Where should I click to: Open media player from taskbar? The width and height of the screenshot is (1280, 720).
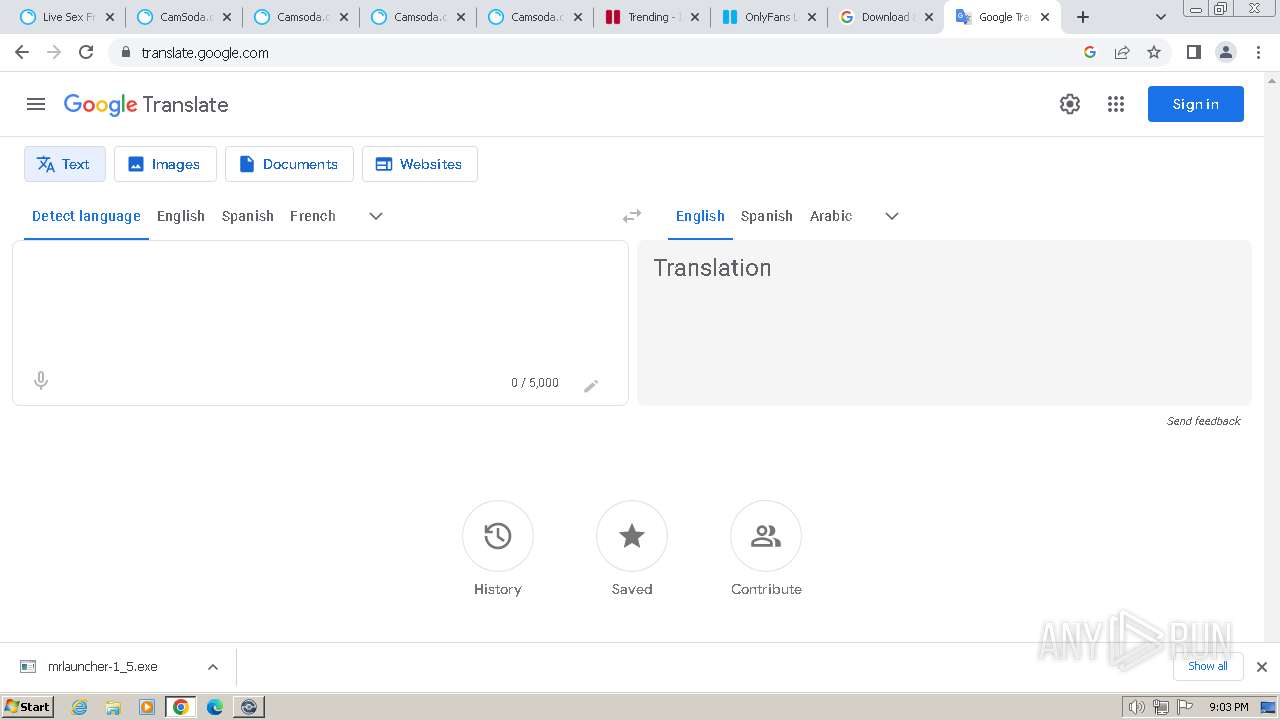(147, 707)
